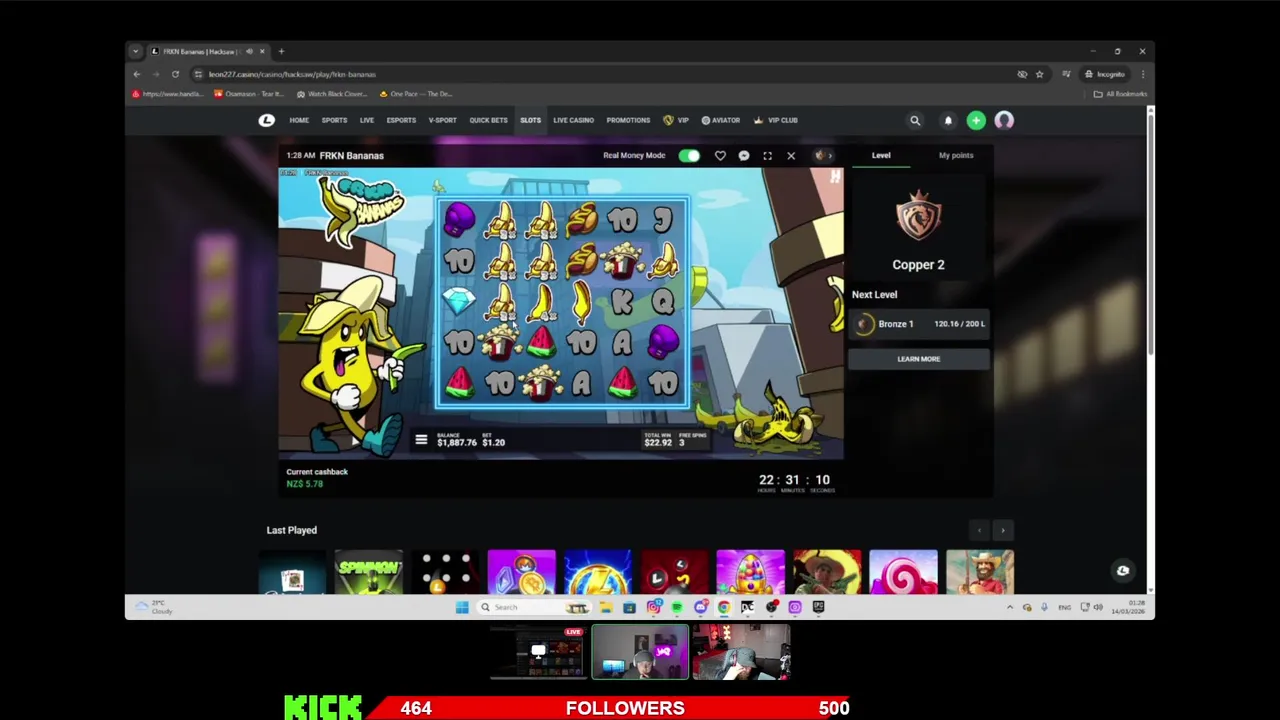Open the lightning coin game thumbnail
The width and height of the screenshot is (1280, 720).
(598, 572)
